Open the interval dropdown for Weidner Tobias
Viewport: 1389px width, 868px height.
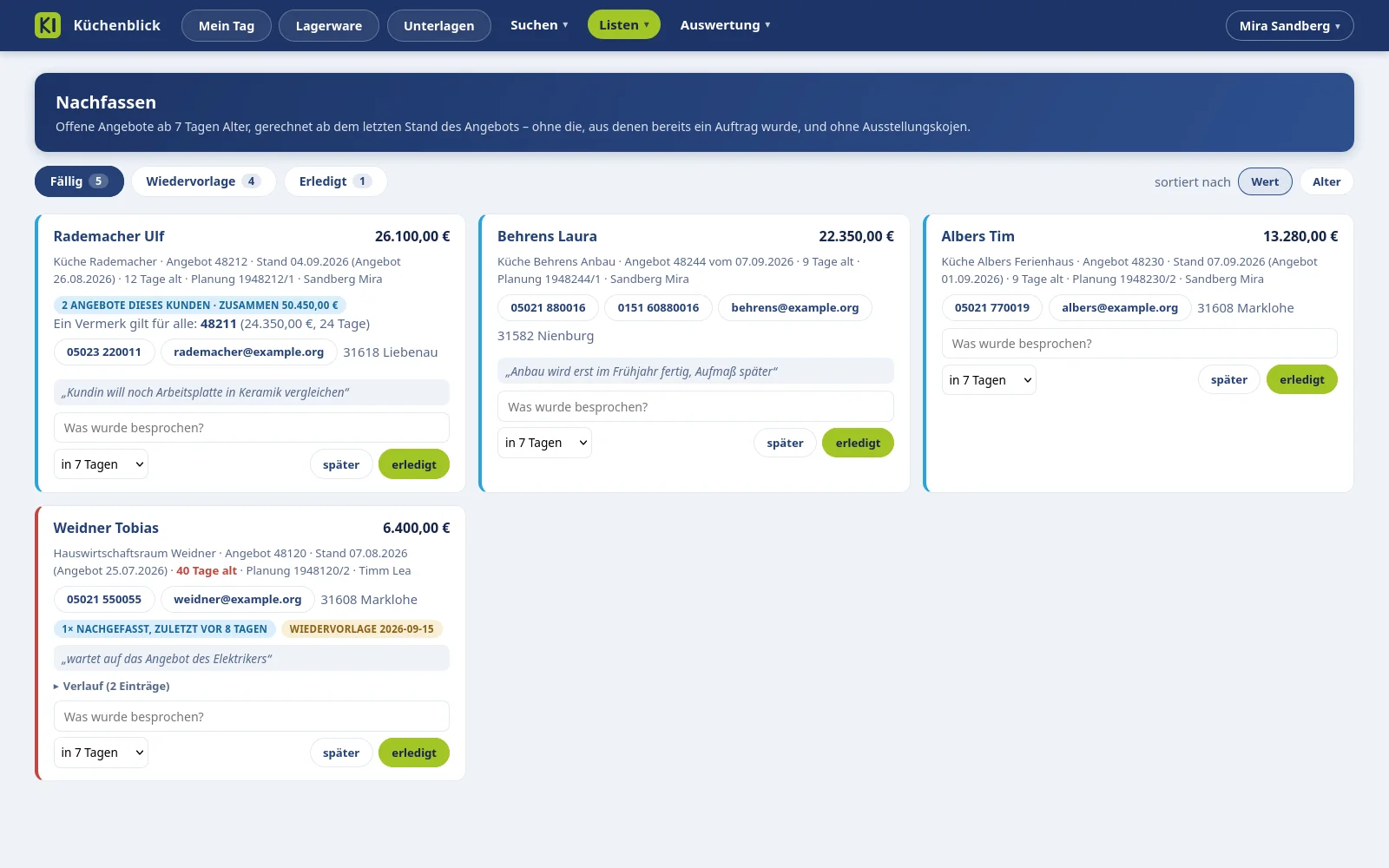pos(101,753)
